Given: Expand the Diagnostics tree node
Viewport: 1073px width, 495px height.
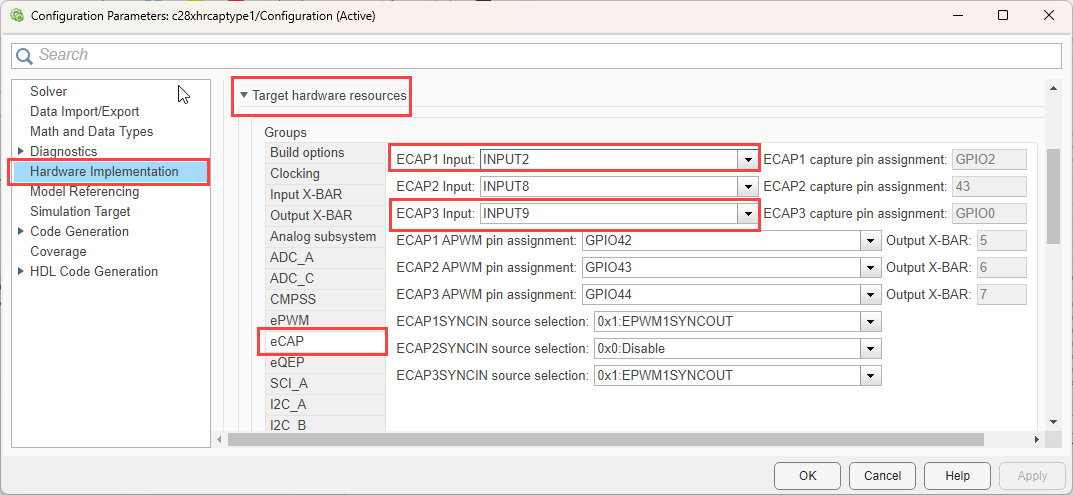Looking at the screenshot, I should [x=21, y=151].
